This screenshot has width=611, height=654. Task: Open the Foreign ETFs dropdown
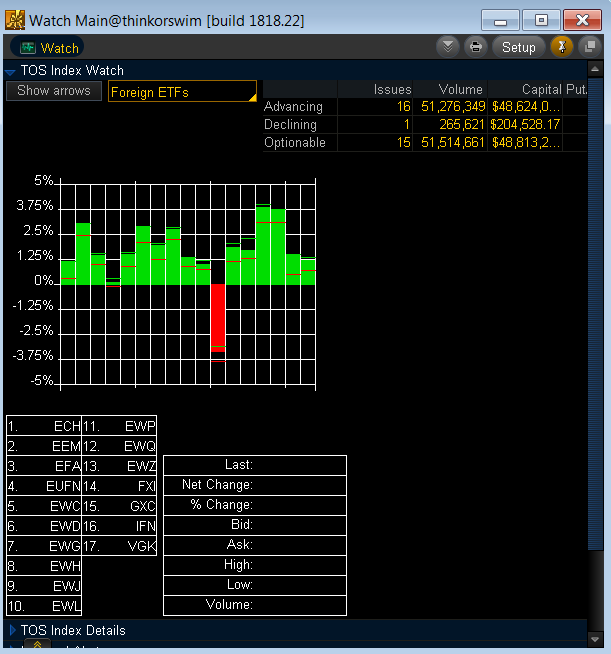tap(182, 91)
